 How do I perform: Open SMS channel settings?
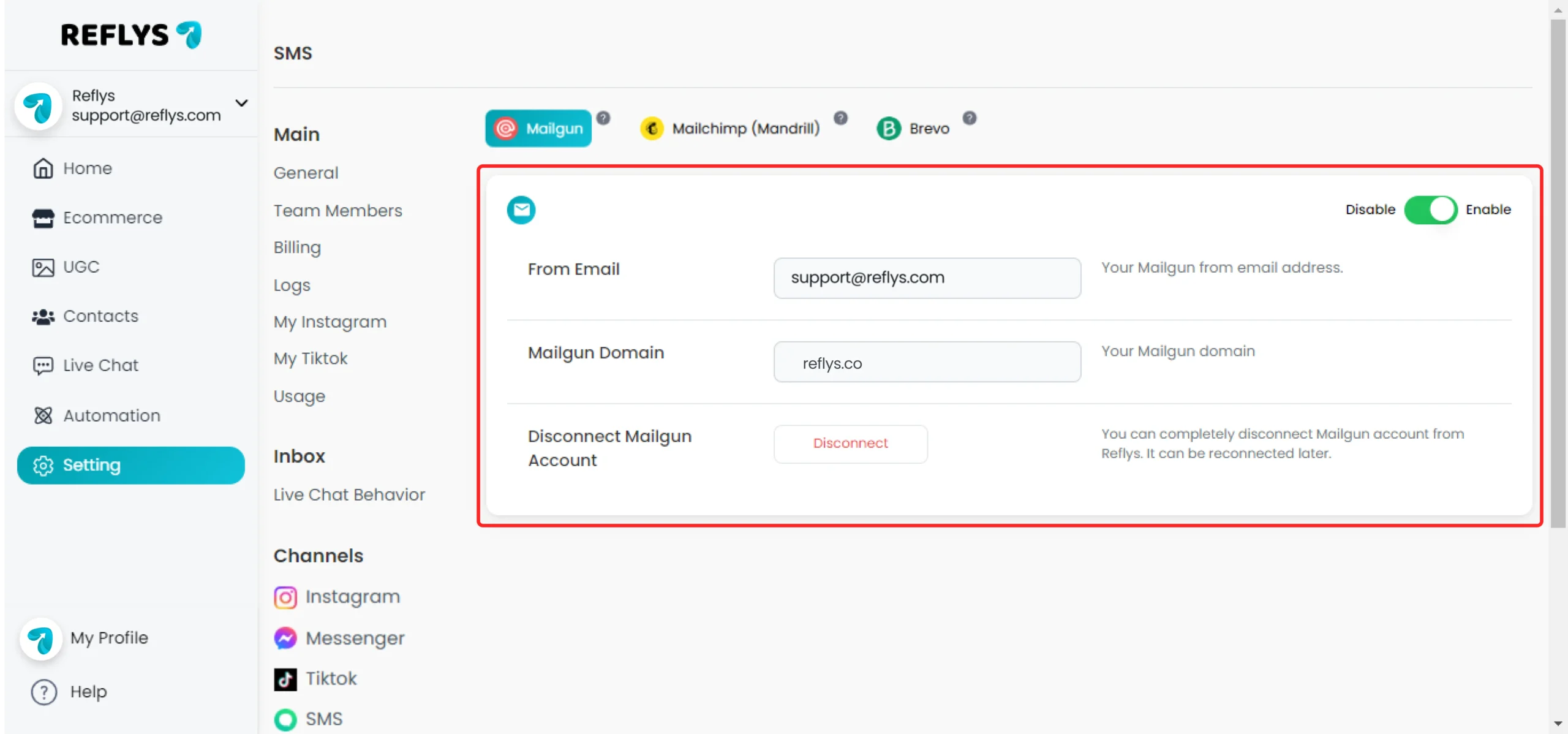pos(324,719)
